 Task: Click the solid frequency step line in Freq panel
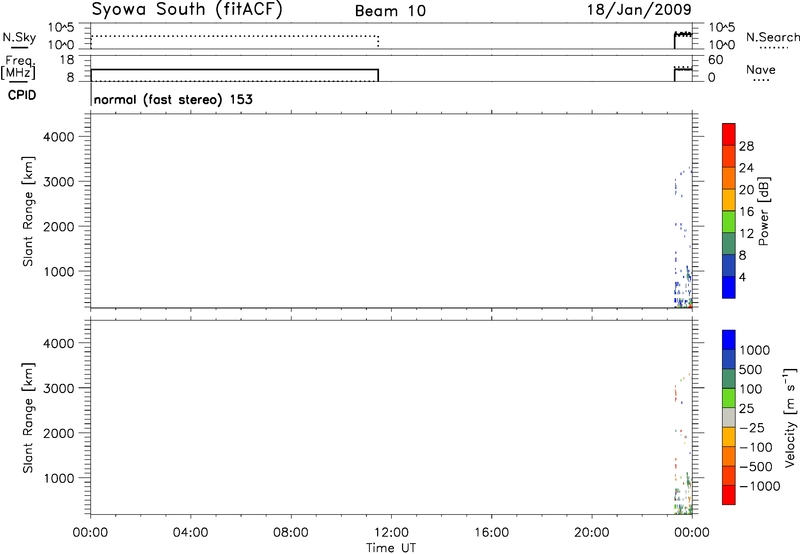point(235,69)
